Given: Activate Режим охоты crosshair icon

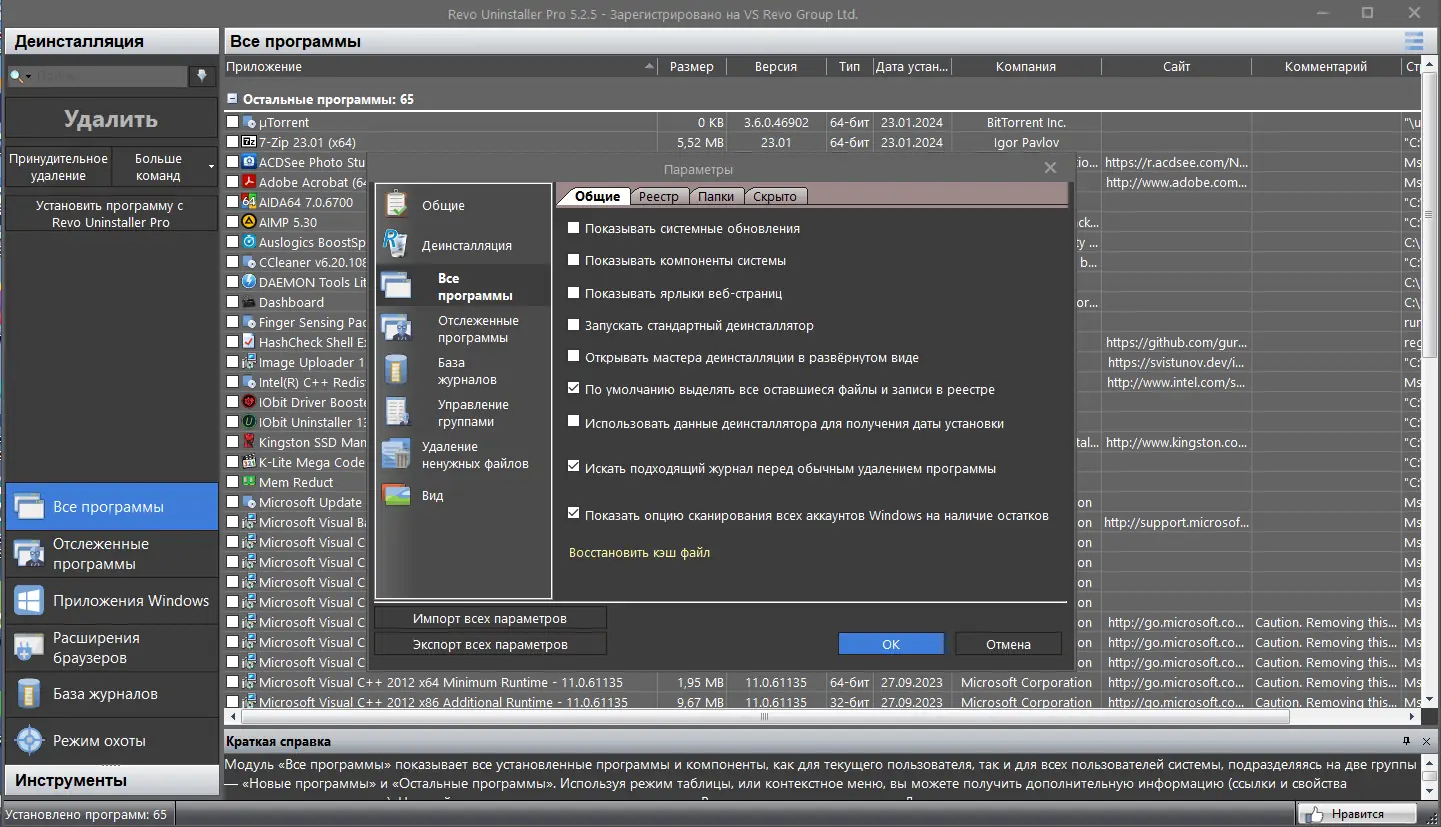Looking at the screenshot, I should [x=29, y=741].
